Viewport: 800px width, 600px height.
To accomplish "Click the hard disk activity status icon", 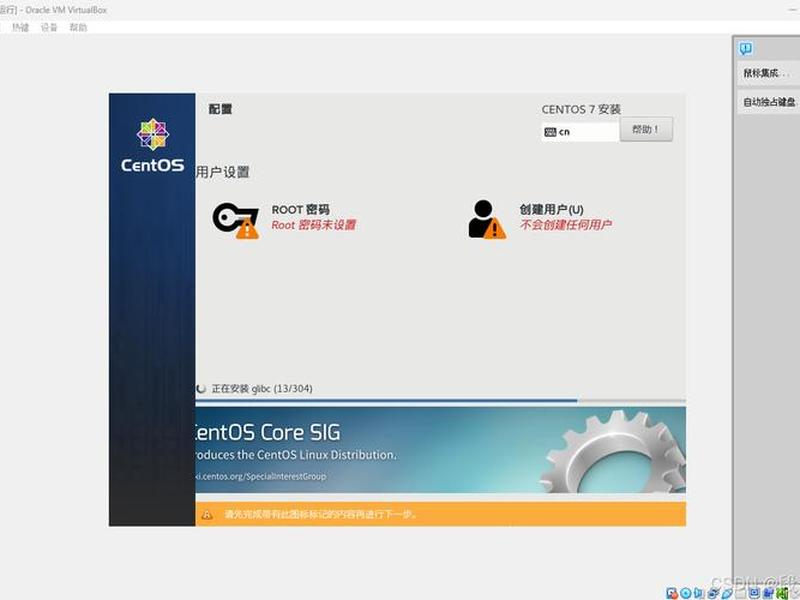I will pos(672,593).
